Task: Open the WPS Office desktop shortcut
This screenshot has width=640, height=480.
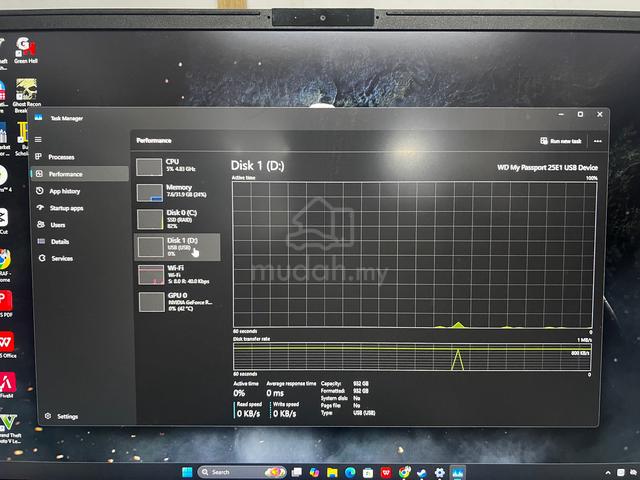Action: coord(7,345)
